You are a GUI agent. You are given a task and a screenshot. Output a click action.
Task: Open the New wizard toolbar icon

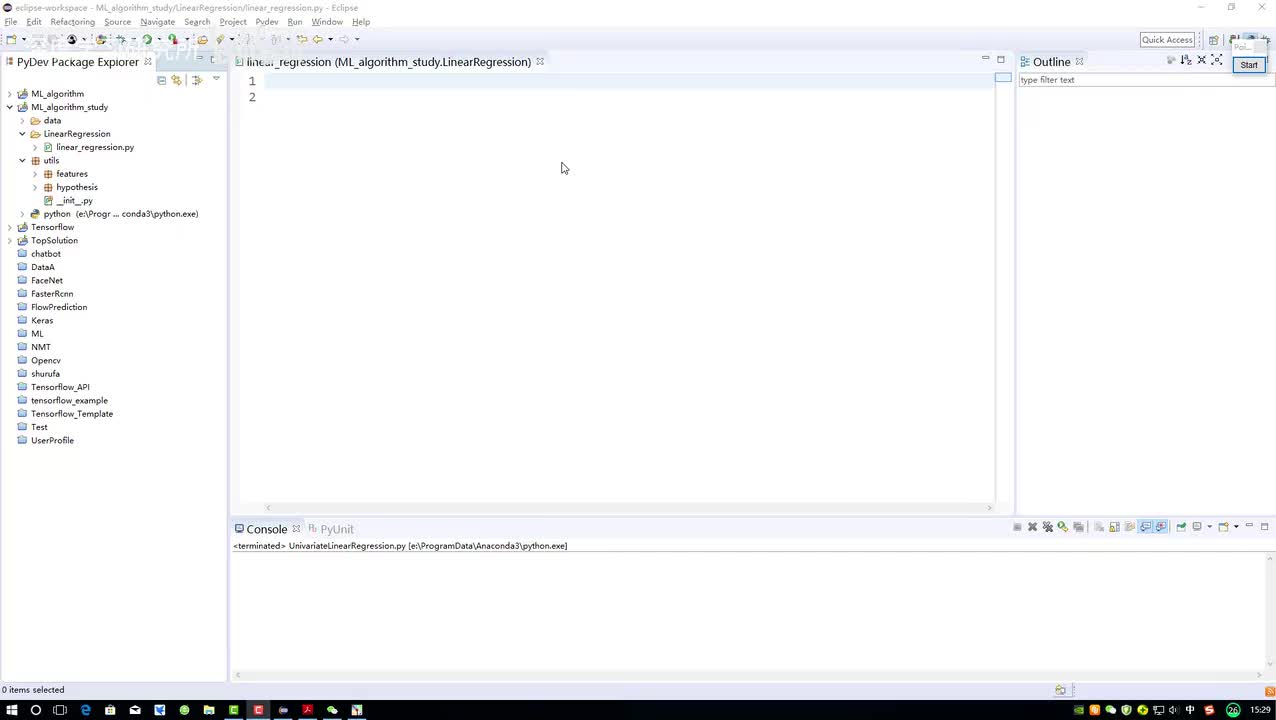coord(12,40)
